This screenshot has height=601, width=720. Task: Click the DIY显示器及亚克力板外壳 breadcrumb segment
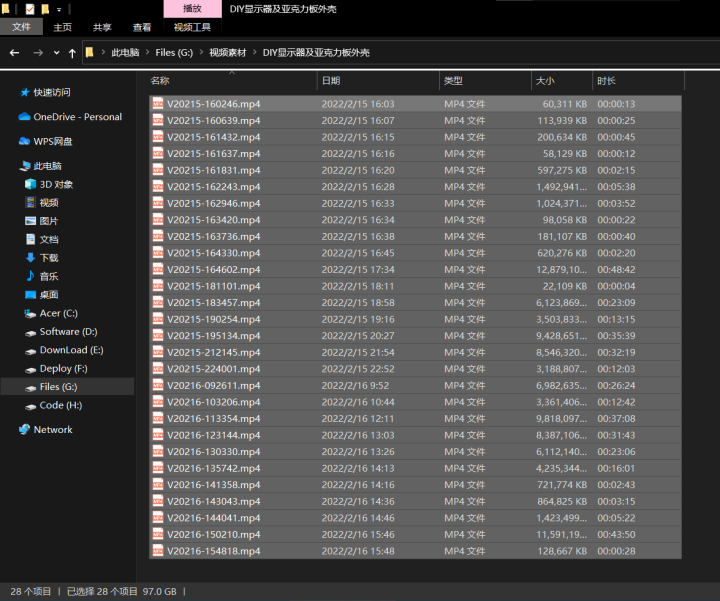(316, 53)
